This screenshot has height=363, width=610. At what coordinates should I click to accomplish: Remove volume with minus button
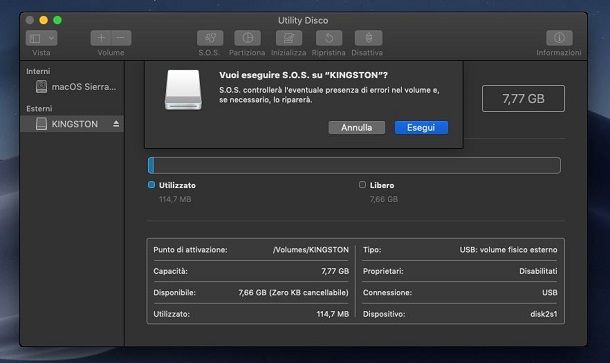121,38
